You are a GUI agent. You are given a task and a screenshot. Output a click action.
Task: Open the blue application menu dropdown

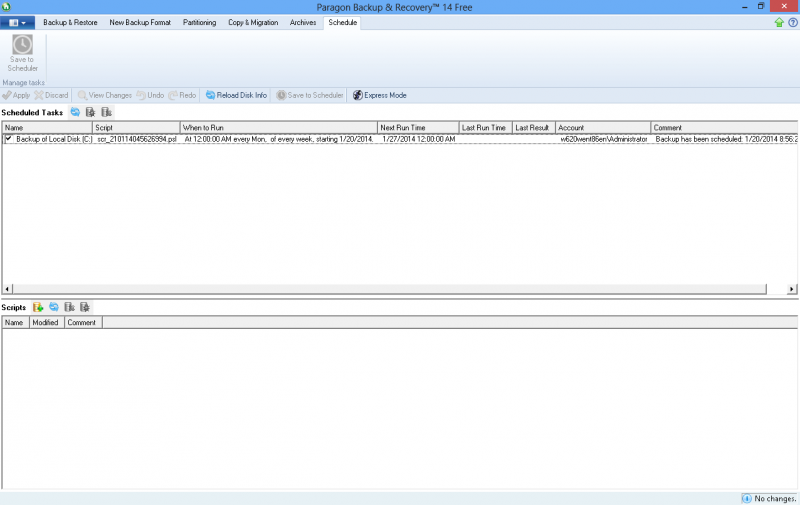17,22
